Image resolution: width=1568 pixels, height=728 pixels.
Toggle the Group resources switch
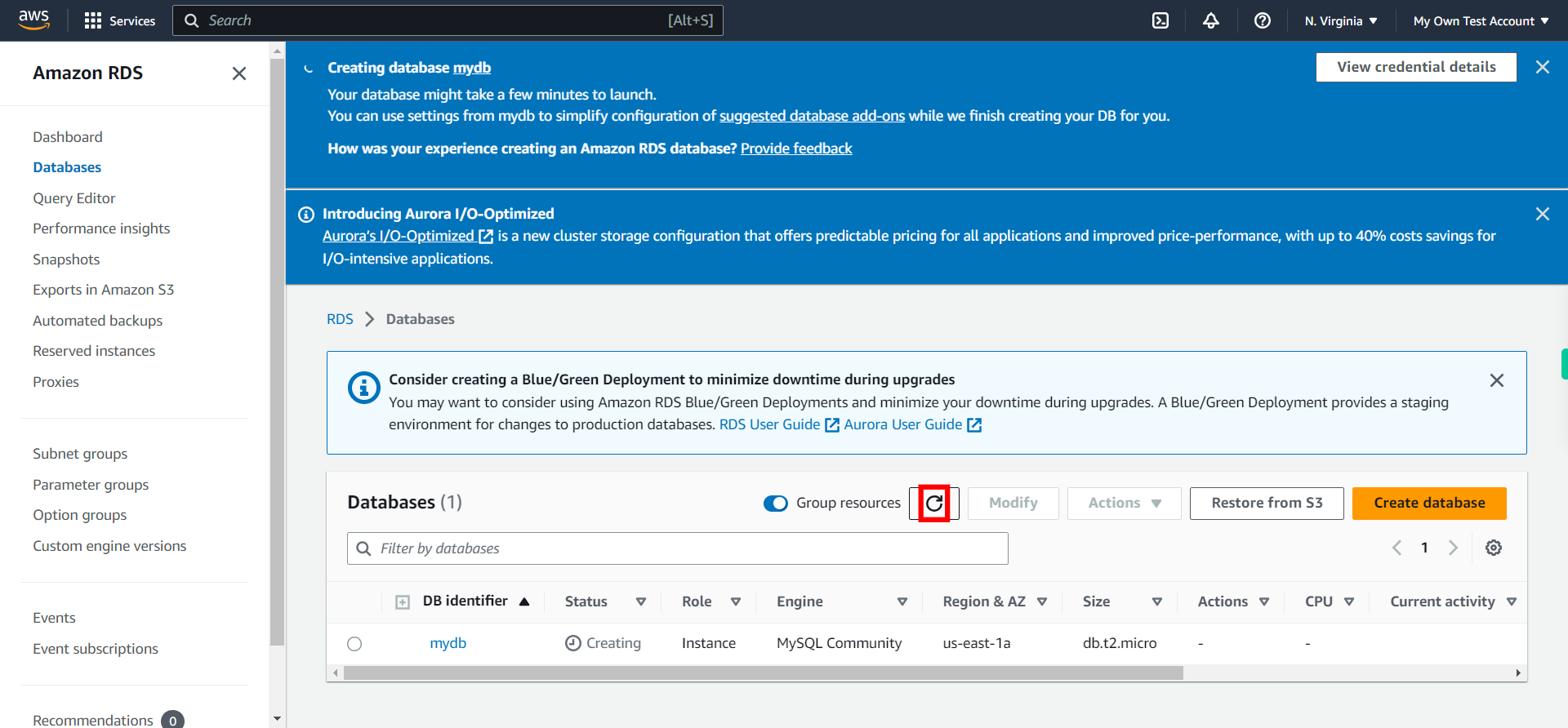[x=775, y=503]
